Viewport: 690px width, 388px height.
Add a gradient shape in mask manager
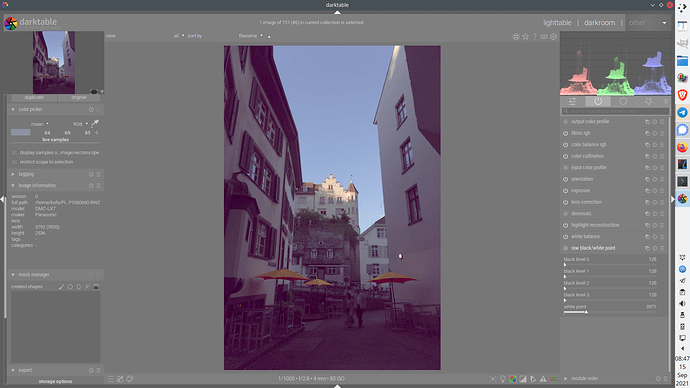tap(96, 286)
